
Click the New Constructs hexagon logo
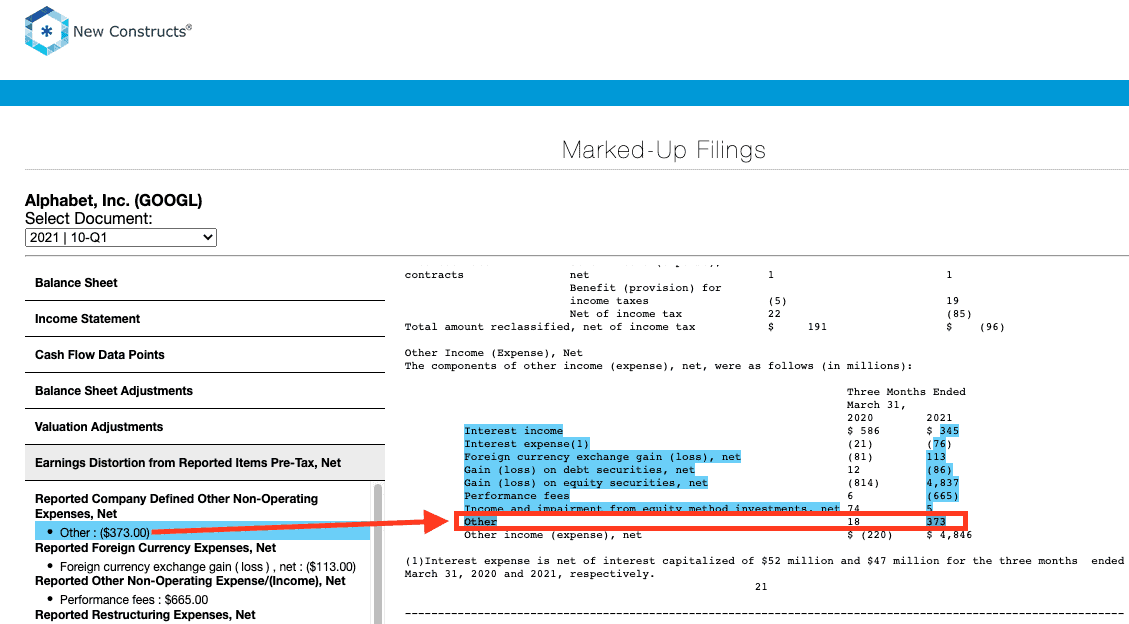pos(47,31)
